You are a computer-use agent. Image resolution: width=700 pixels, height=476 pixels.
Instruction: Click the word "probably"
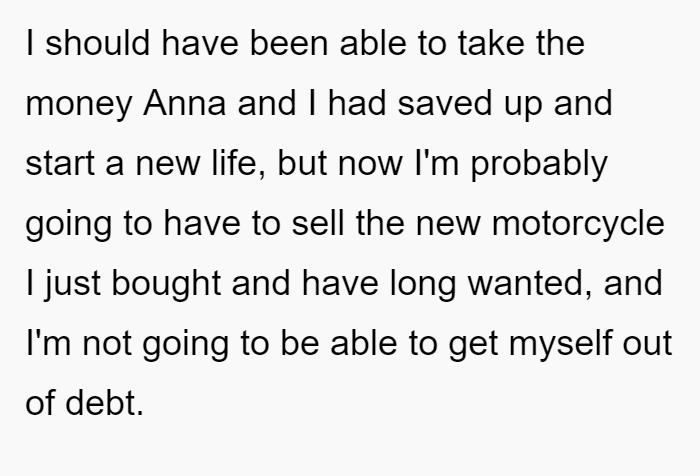[539, 164]
